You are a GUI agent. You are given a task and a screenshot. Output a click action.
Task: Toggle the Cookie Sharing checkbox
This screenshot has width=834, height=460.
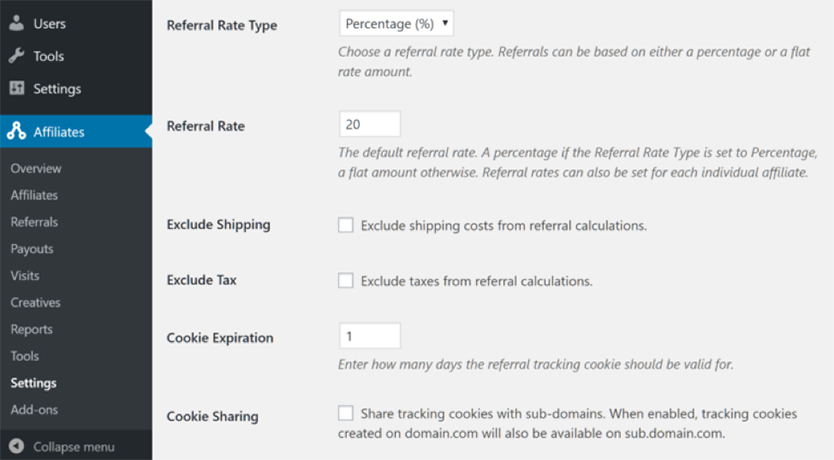click(x=346, y=413)
